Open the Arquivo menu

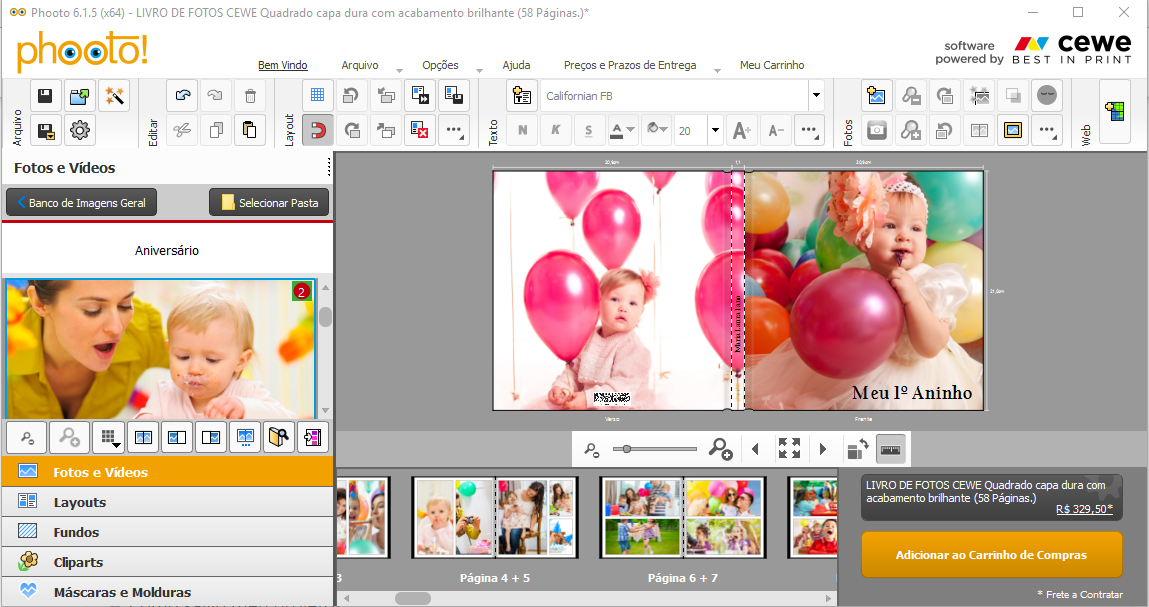click(x=360, y=65)
